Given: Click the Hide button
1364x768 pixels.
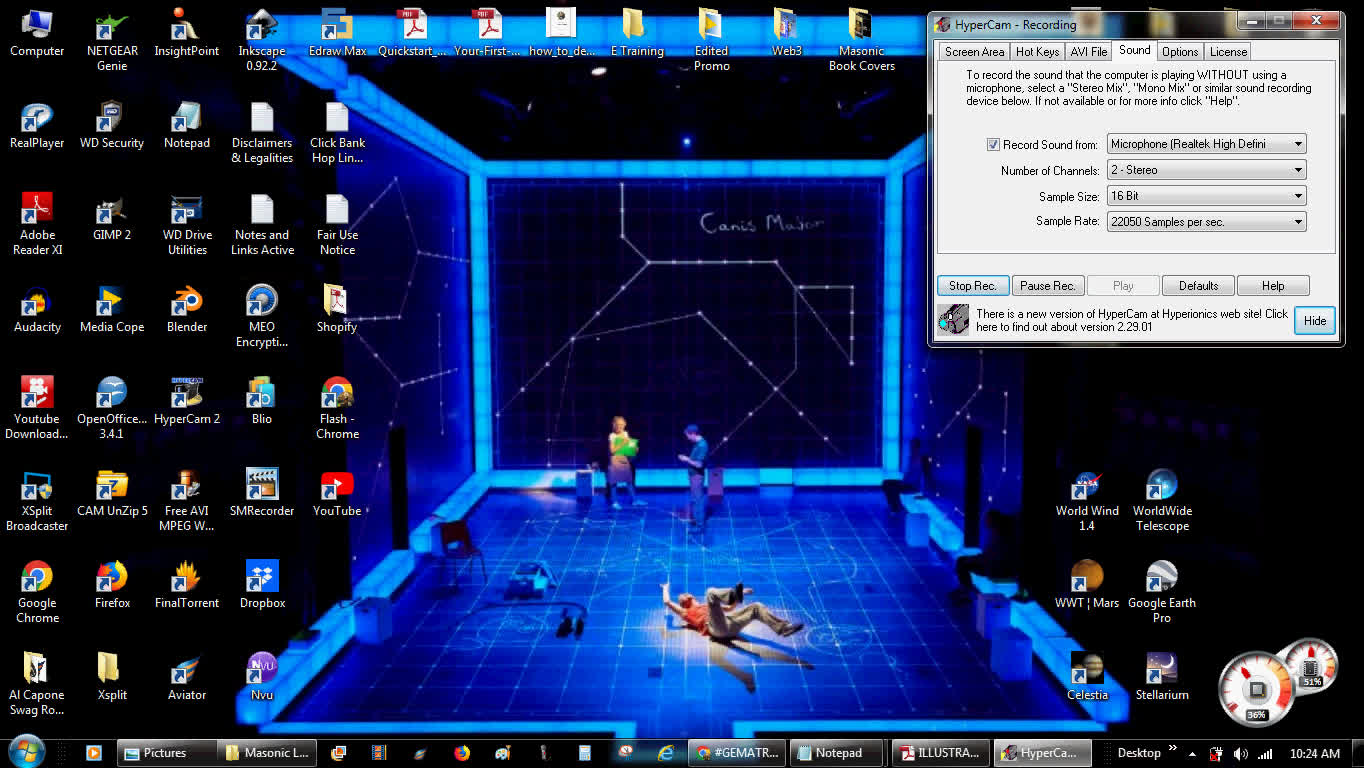Looking at the screenshot, I should point(1315,320).
